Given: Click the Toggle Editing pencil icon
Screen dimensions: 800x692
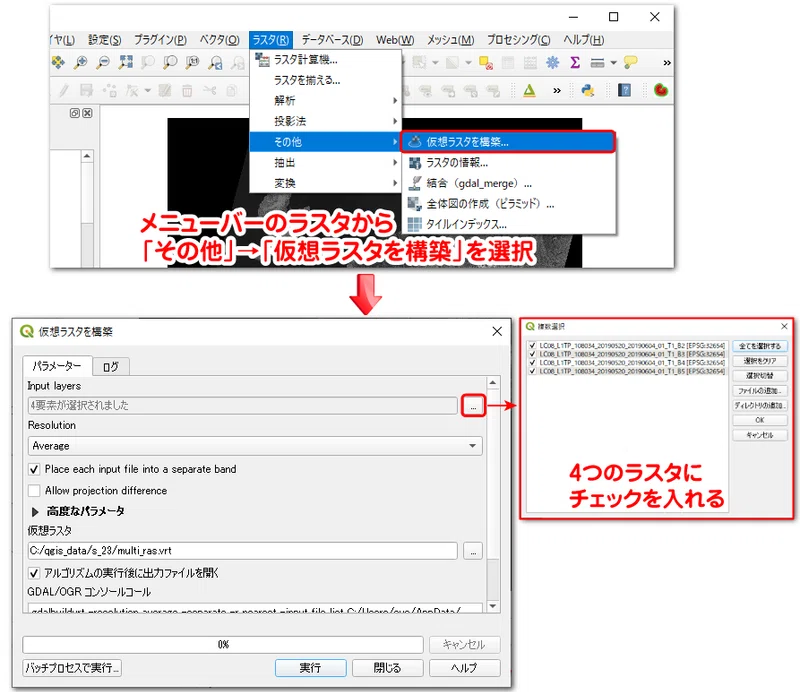Looking at the screenshot, I should [64, 91].
